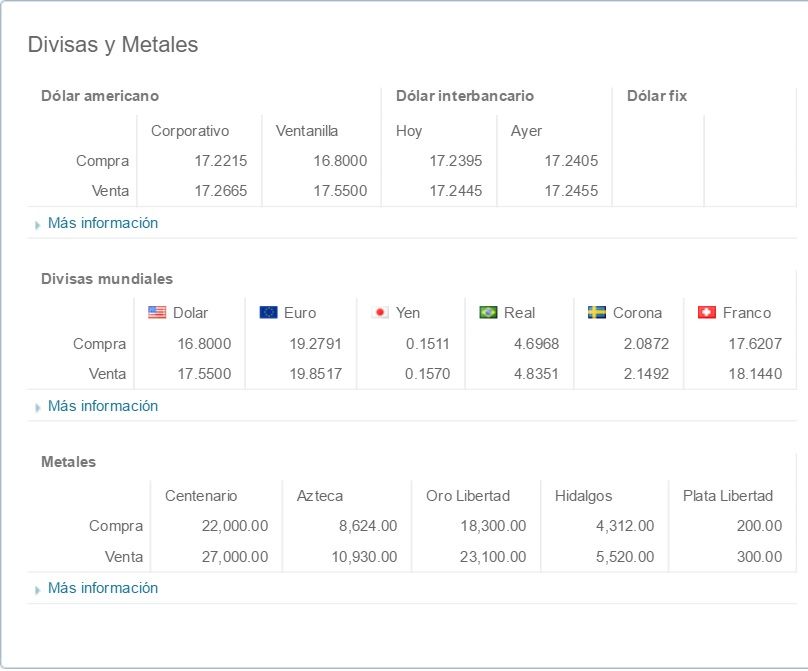Open the Más información link under Dólar americano
The height and width of the screenshot is (671, 808).
pyautogui.click(x=103, y=223)
